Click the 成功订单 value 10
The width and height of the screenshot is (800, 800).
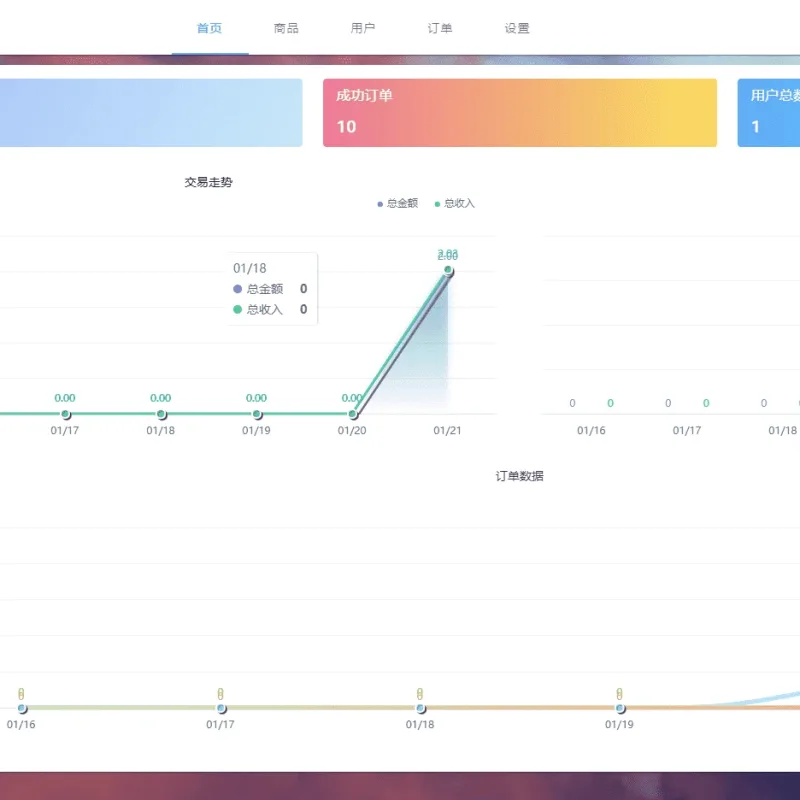coord(346,127)
